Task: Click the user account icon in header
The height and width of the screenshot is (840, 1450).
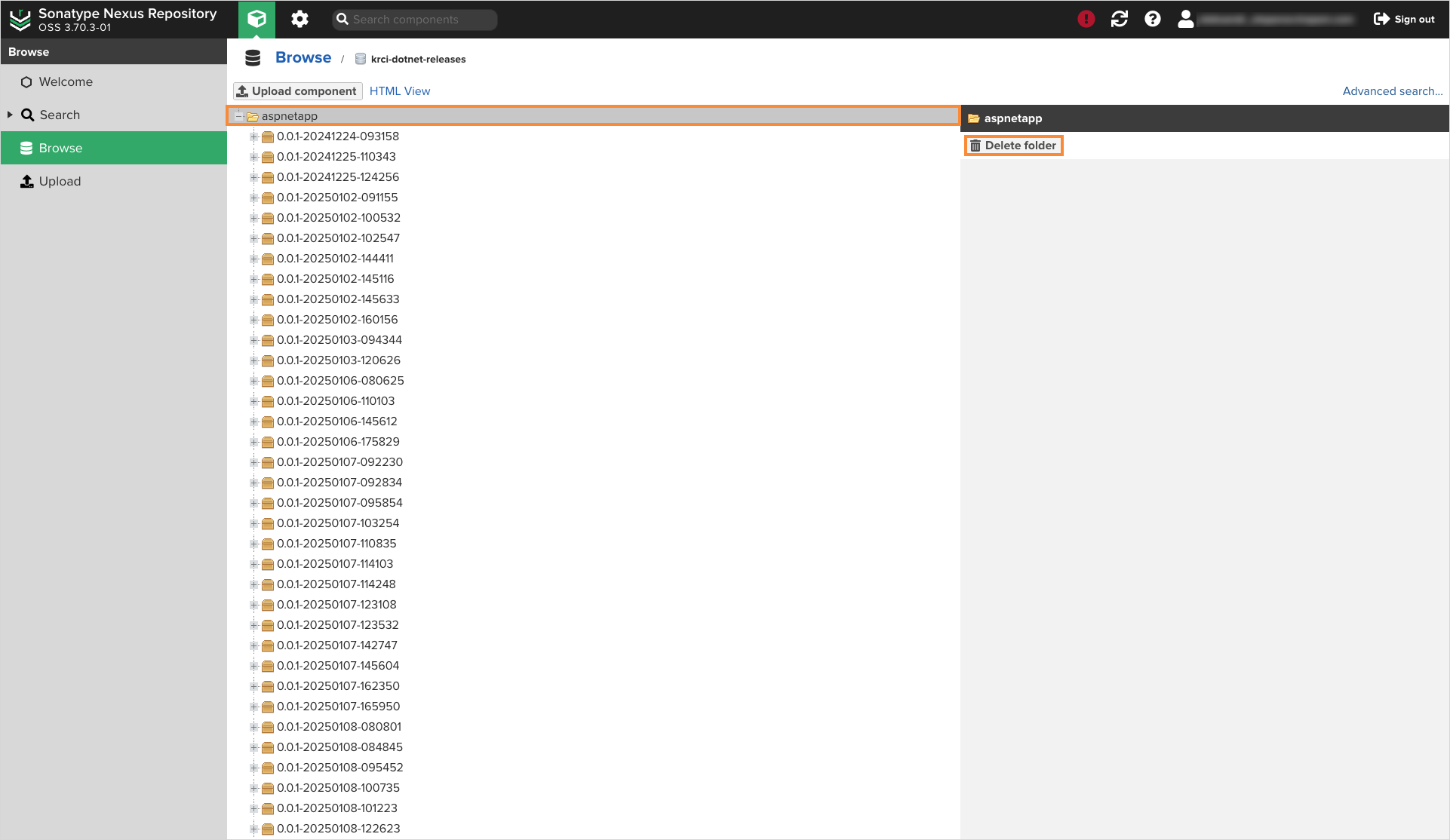Action: (x=1184, y=19)
